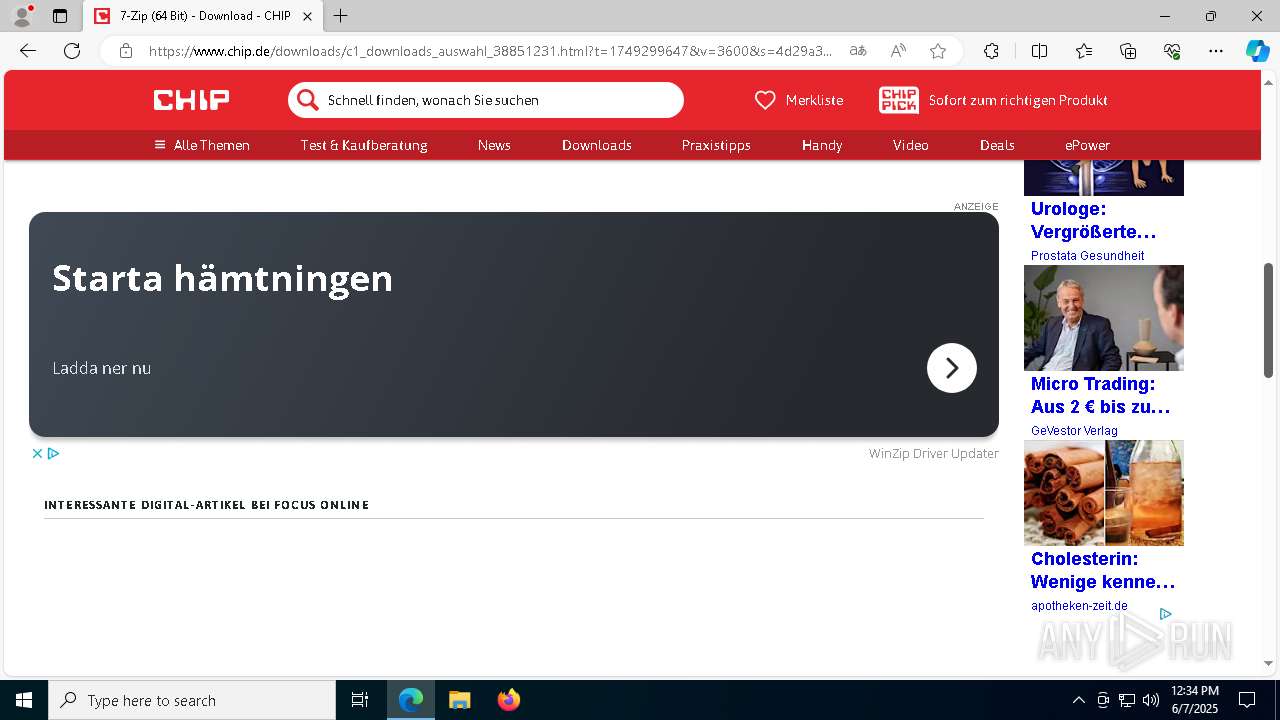Open Firefox from taskbar
This screenshot has width=1280, height=720.
click(508, 700)
